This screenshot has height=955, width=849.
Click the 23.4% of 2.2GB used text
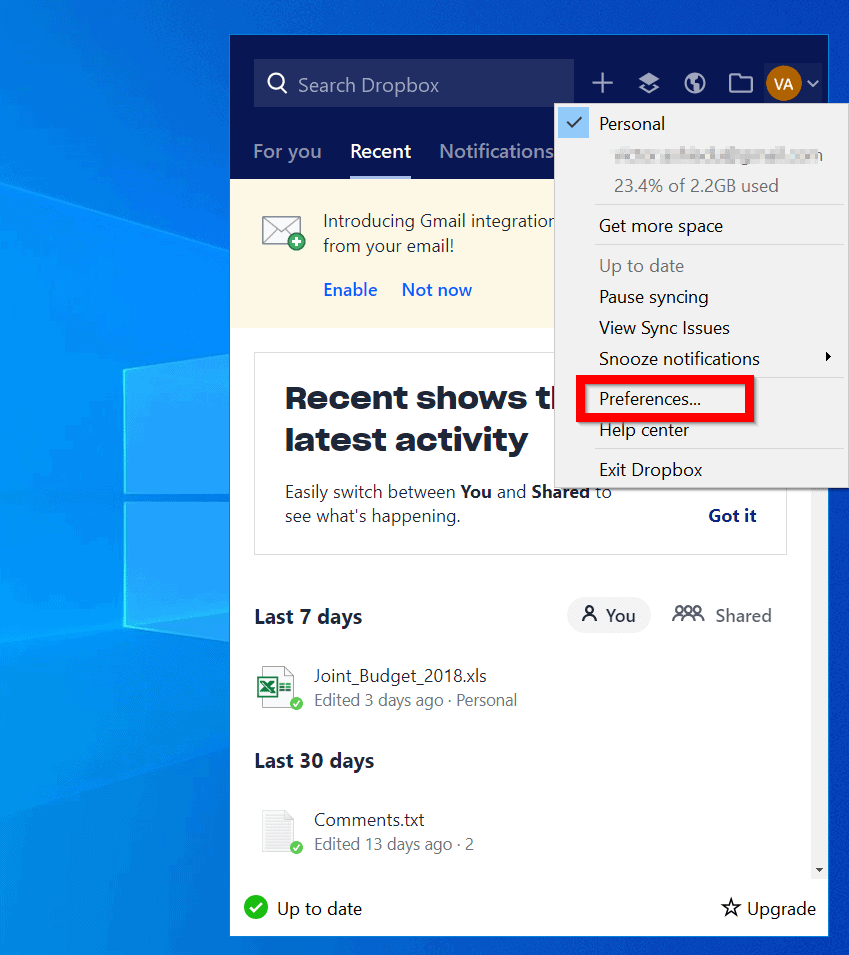(696, 186)
